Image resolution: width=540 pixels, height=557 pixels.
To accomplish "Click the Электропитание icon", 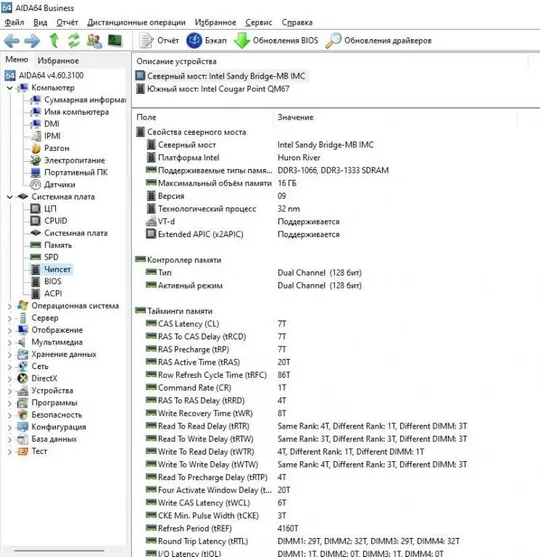I will 36,160.
